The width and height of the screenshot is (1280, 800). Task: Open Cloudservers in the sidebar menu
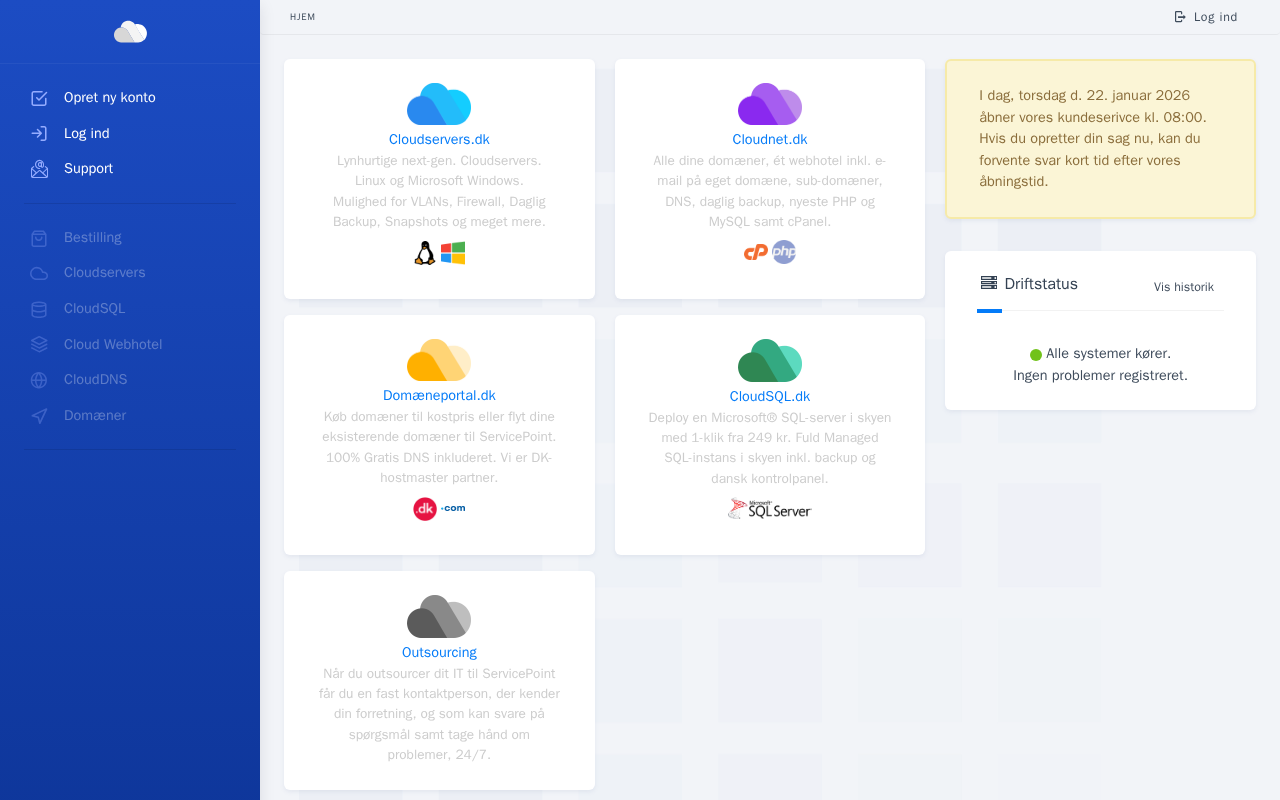point(105,273)
